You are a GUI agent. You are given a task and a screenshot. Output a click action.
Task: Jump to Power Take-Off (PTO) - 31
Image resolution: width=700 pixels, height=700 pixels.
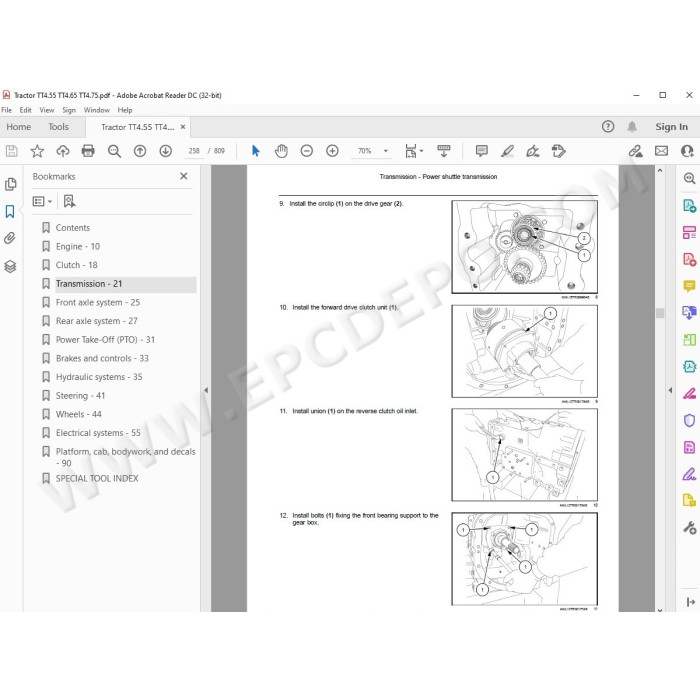tap(105, 340)
